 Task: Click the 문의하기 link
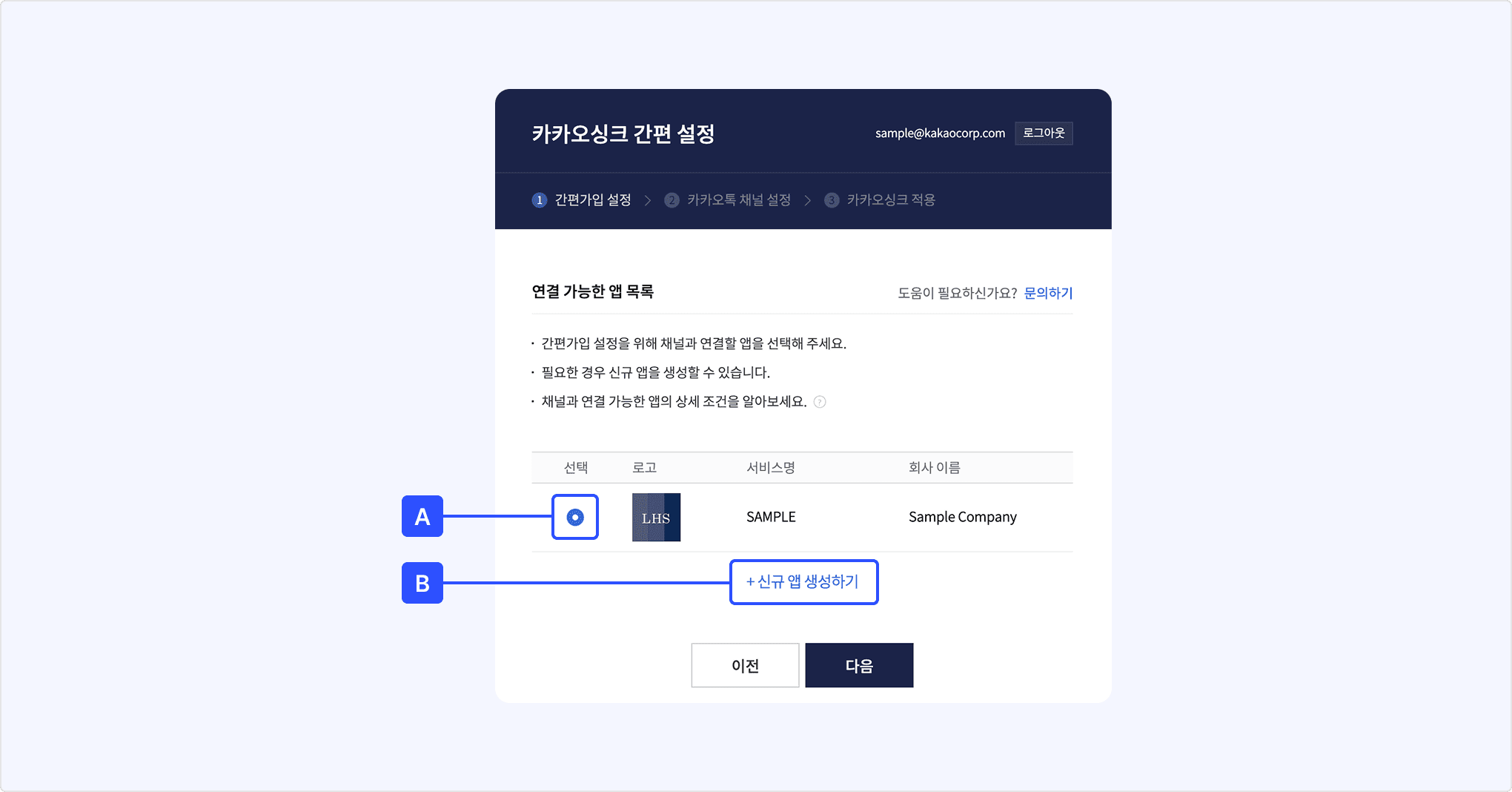pyautogui.click(x=1048, y=293)
